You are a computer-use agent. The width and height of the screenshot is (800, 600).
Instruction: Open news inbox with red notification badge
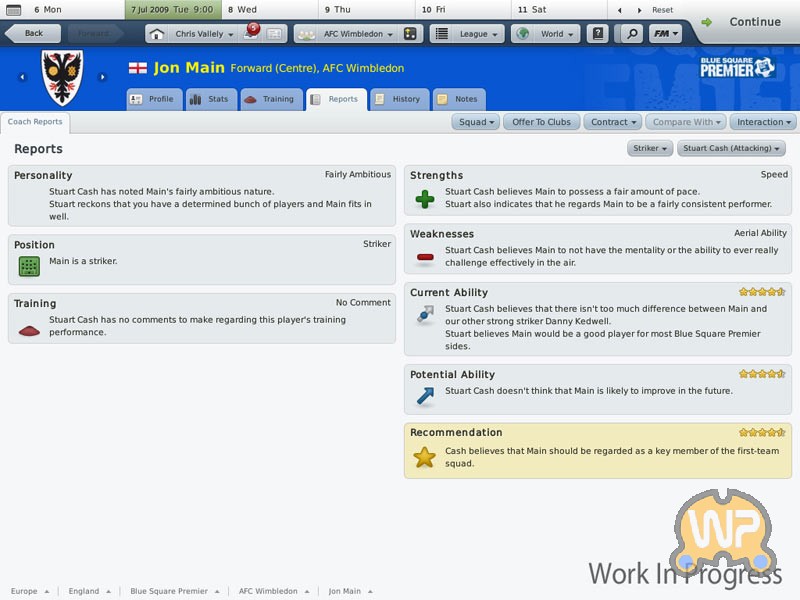coord(251,33)
